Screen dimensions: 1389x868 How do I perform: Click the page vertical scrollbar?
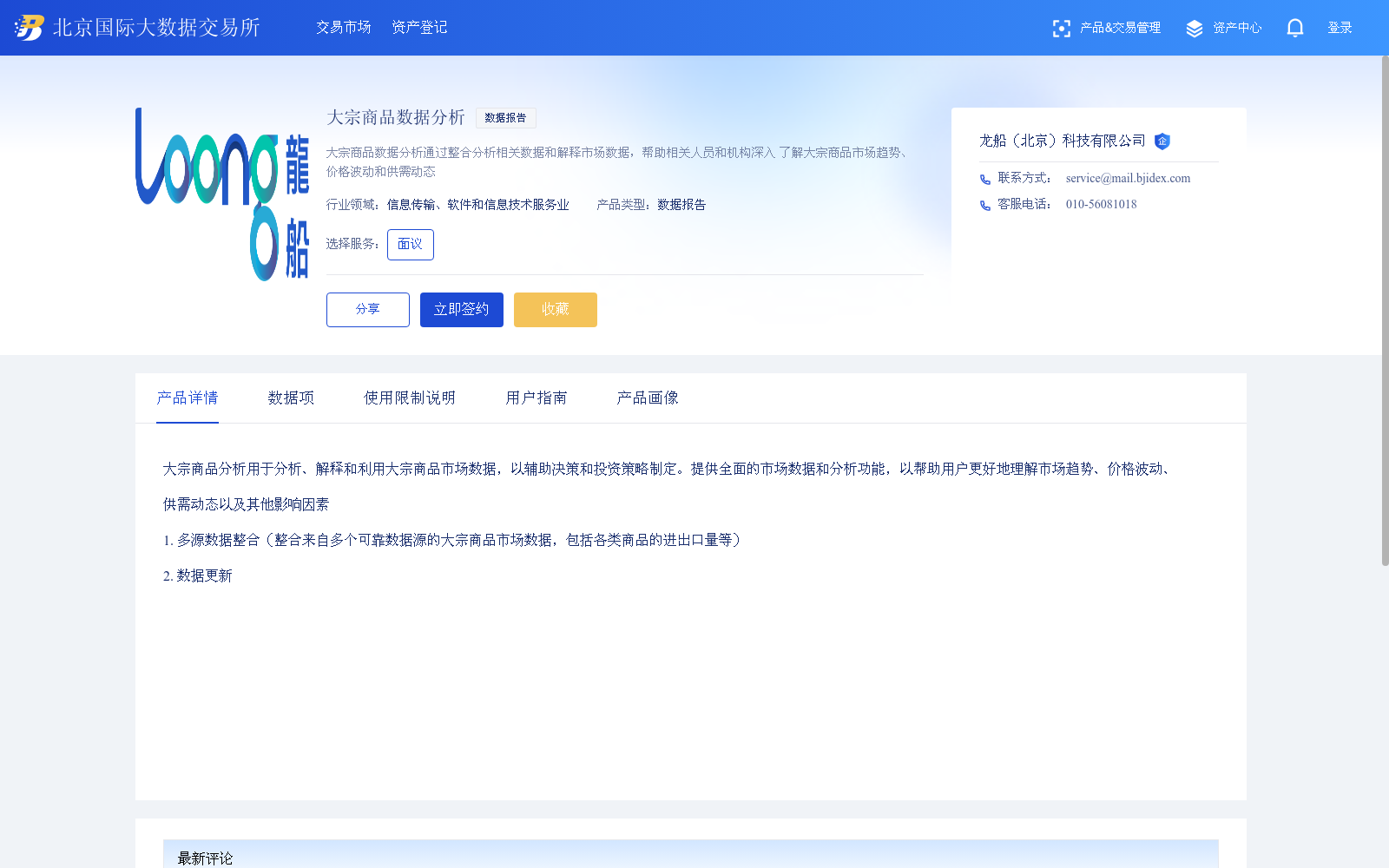click(x=1385, y=311)
